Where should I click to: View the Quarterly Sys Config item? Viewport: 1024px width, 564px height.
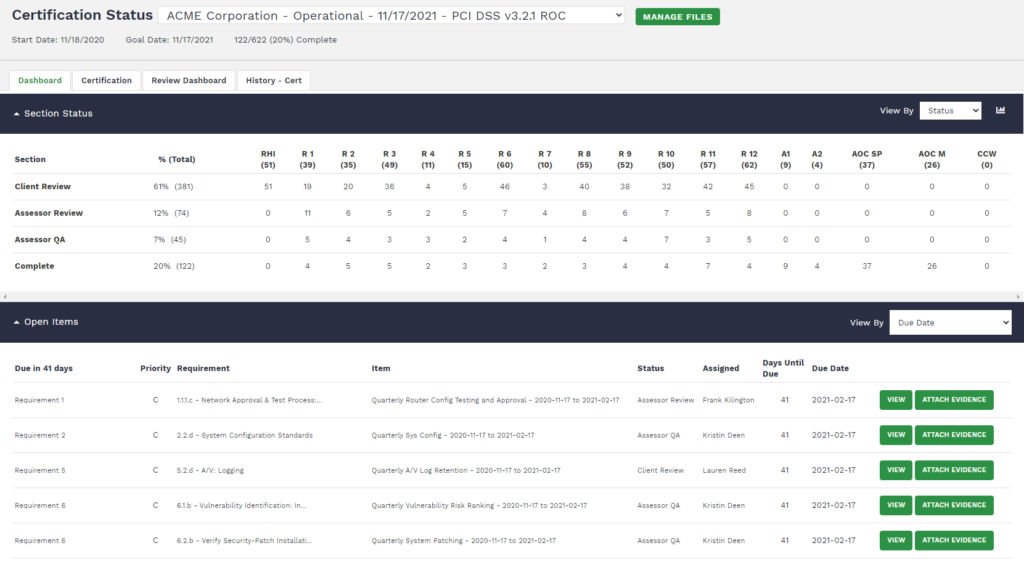pos(895,435)
